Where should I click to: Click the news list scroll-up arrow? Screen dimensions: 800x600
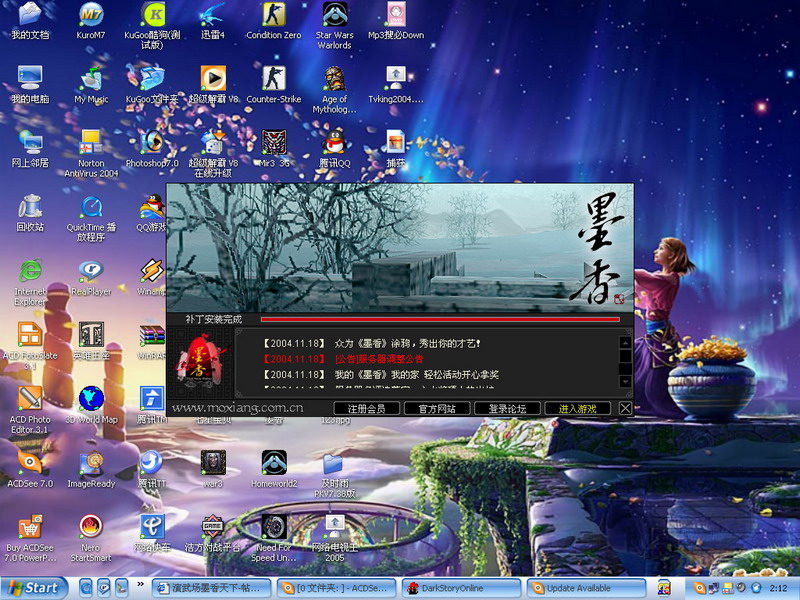coord(626,343)
